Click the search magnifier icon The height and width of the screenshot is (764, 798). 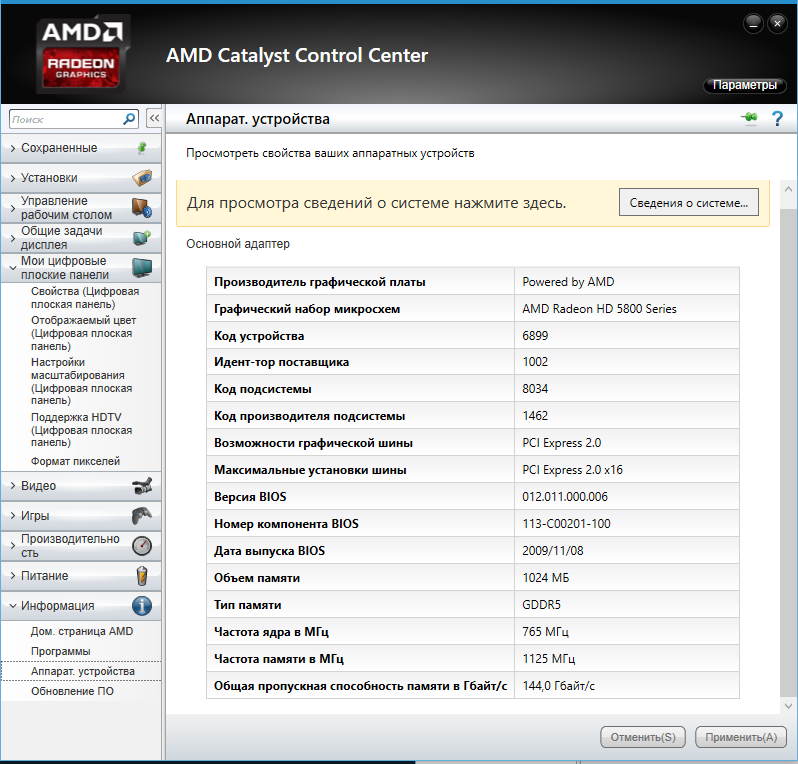click(129, 119)
